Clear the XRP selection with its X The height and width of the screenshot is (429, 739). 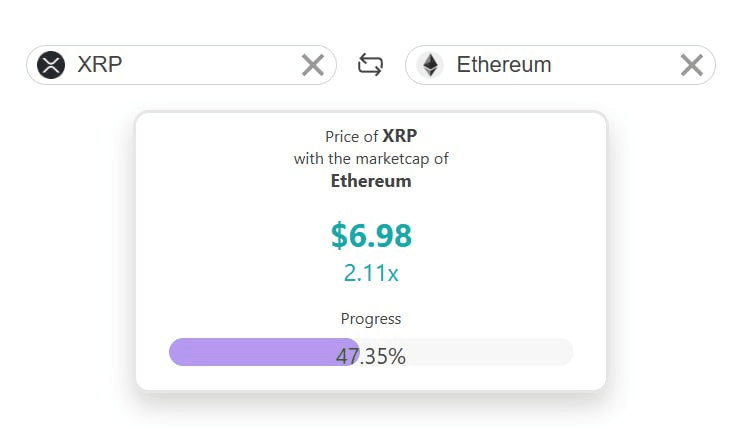313,65
